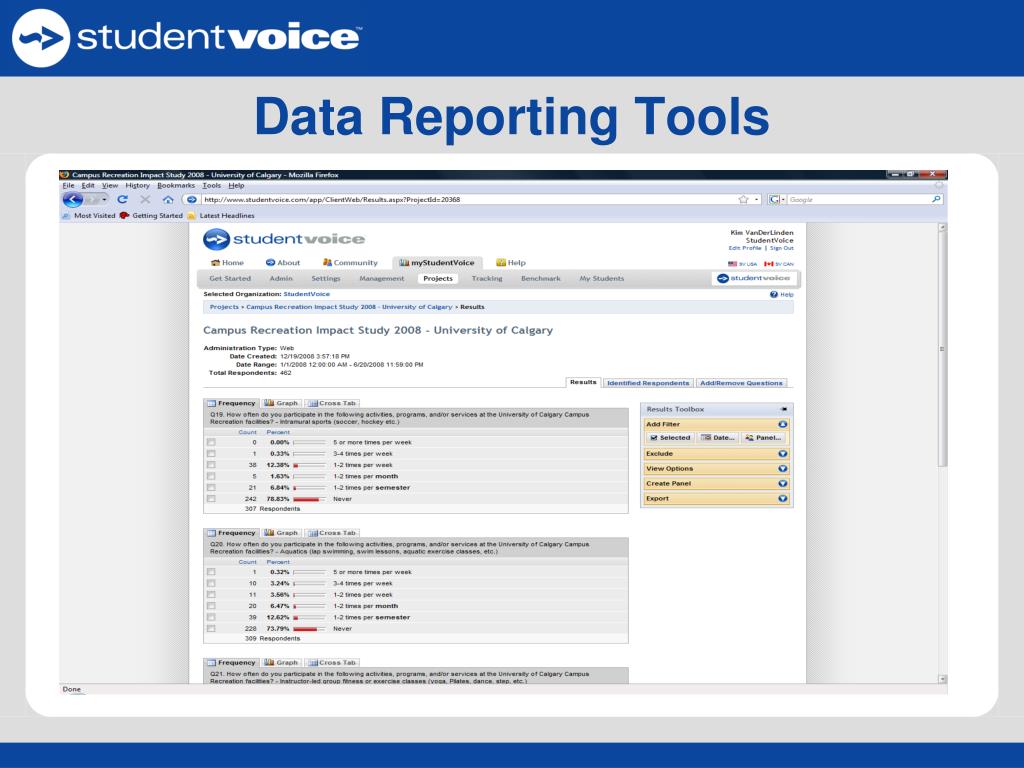Check the Q19 '1-2 times per month' box
Image resolution: width=1024 pixels, height=768 pixels.
(x=211, y=476)
